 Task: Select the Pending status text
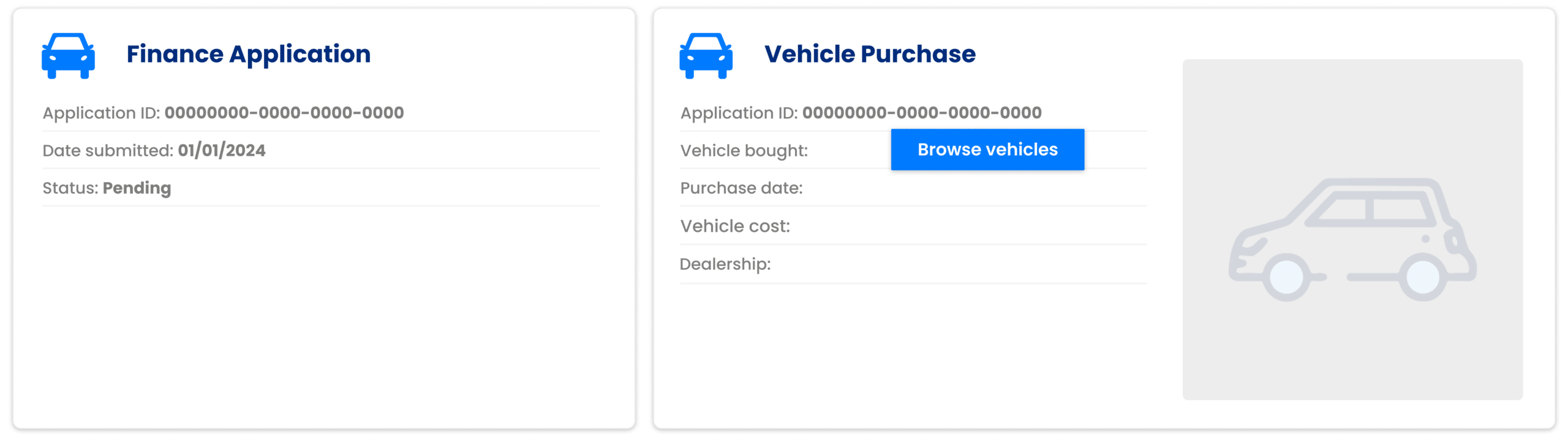point(136,188)
